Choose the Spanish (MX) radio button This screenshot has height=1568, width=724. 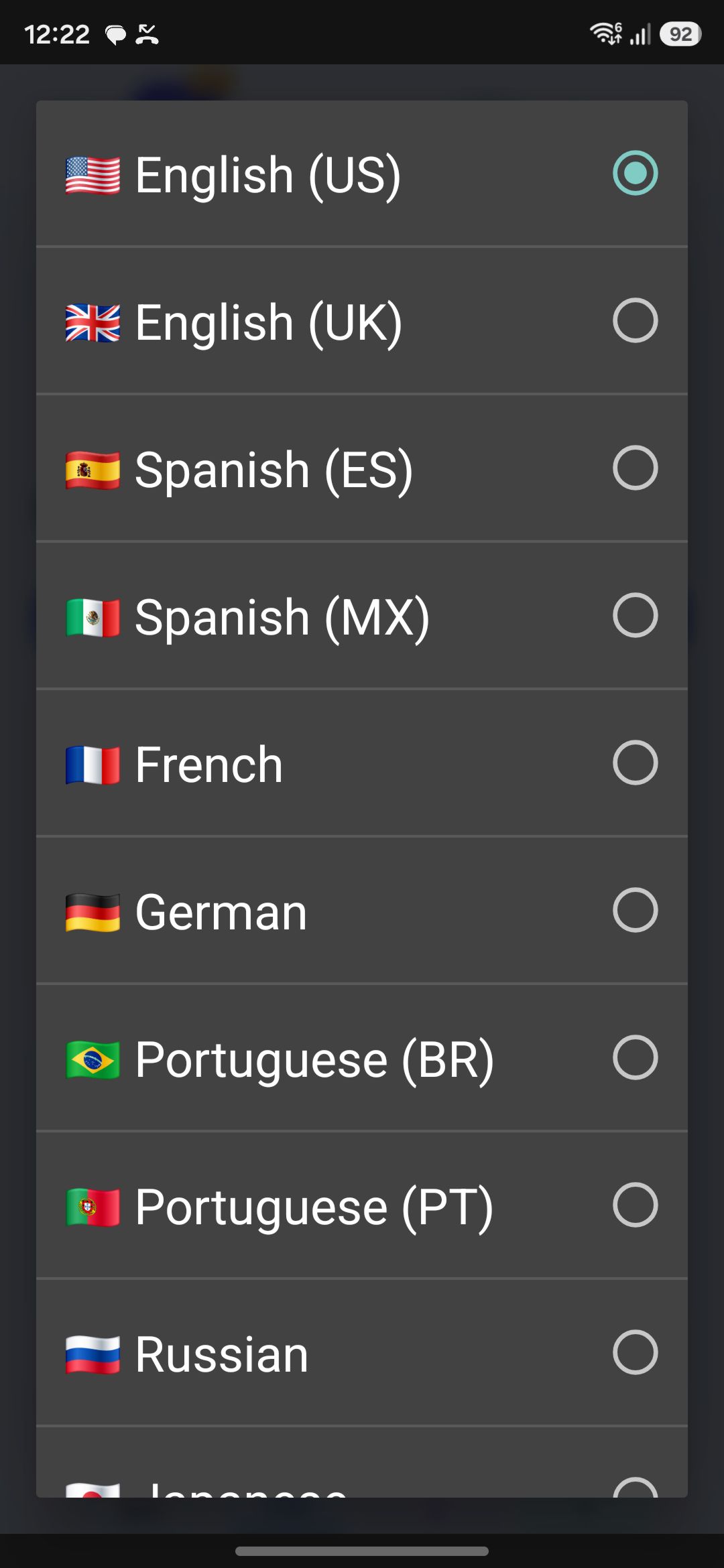(635, 615)
